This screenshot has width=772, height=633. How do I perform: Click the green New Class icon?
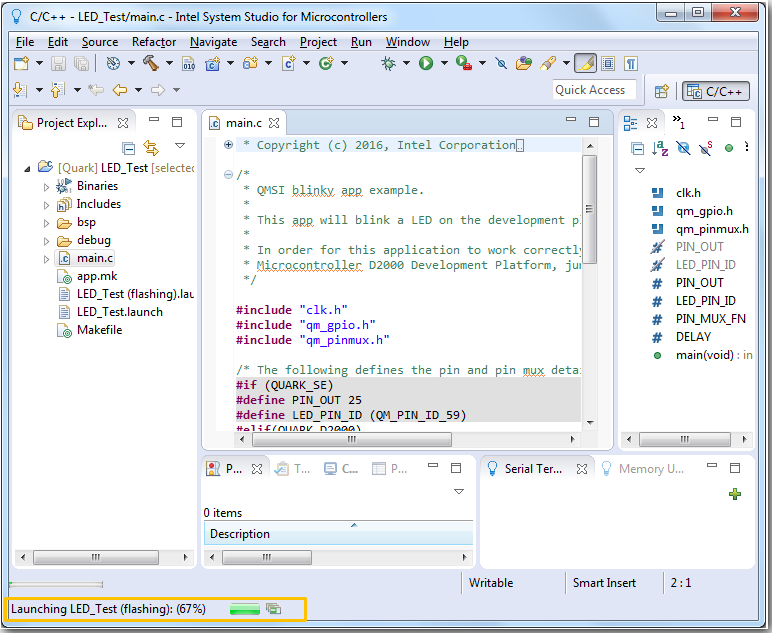(326, 63)
